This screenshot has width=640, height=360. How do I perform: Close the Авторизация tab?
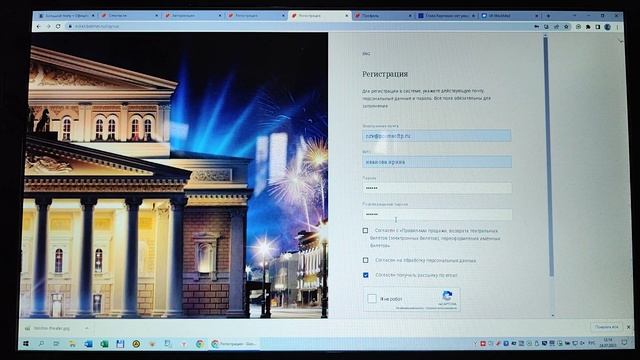click(x=220, y=16)
